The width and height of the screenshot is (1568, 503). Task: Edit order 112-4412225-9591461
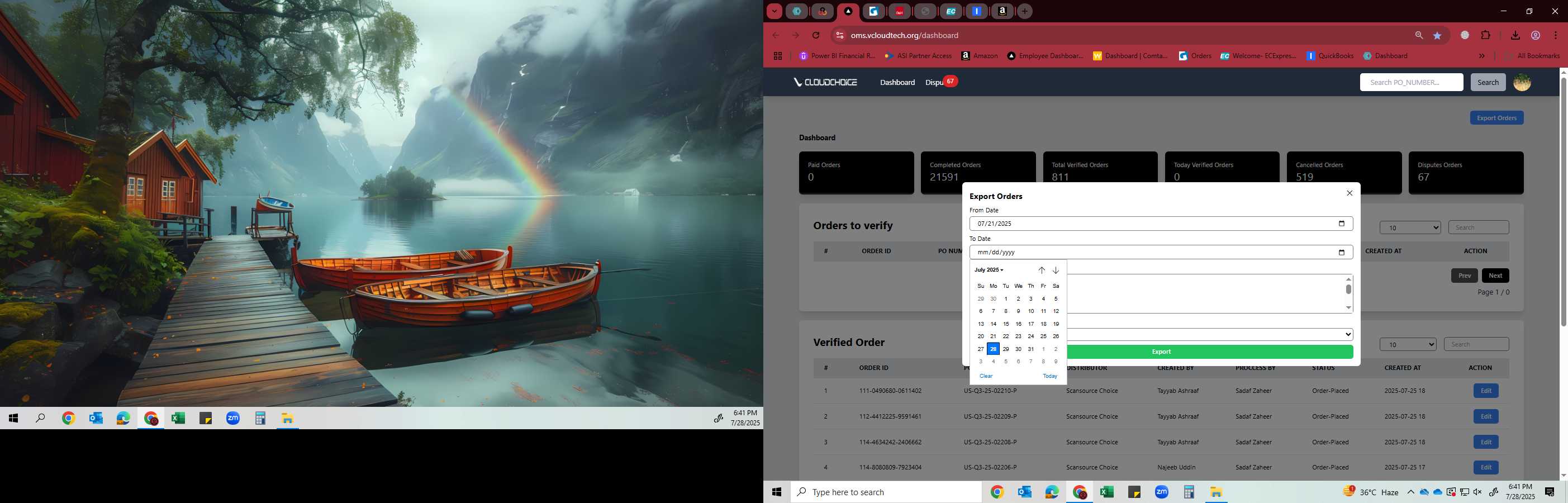coord(1485,416)
